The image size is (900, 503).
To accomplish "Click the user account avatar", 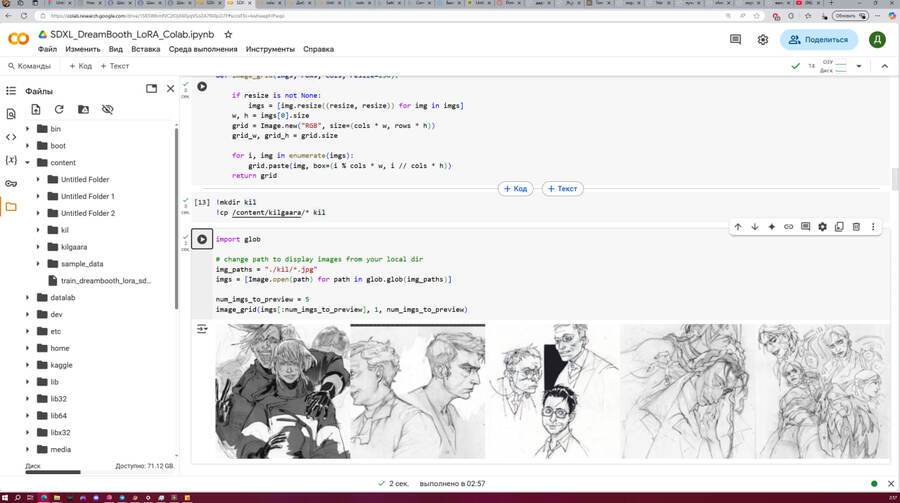I will [877, 40].
